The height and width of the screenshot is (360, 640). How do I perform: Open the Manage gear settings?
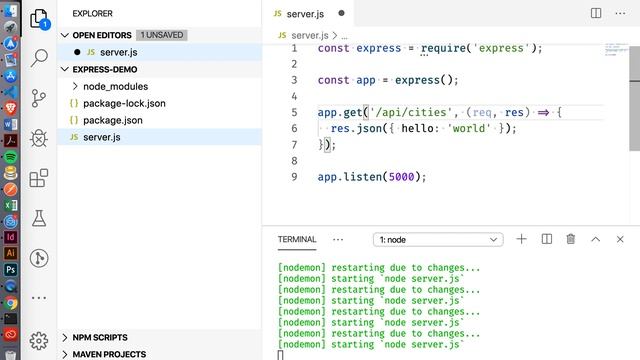39,340
